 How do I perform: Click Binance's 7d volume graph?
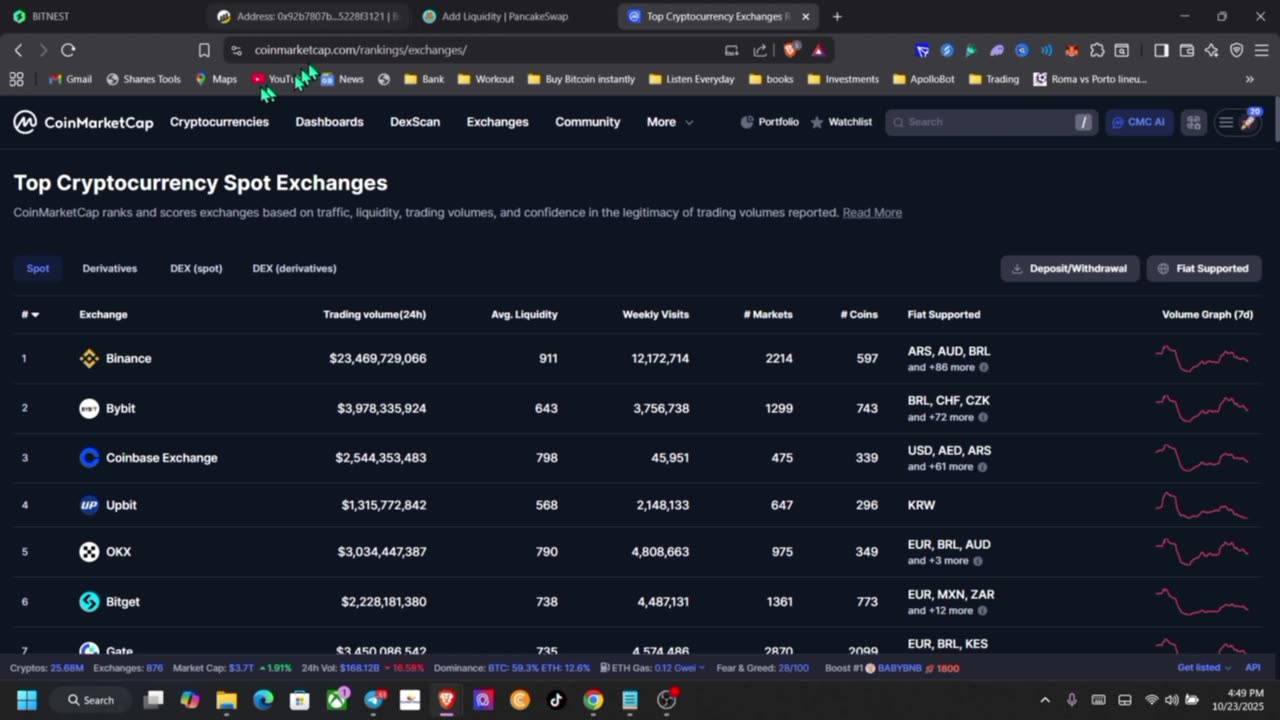[x=1202, y=358]
